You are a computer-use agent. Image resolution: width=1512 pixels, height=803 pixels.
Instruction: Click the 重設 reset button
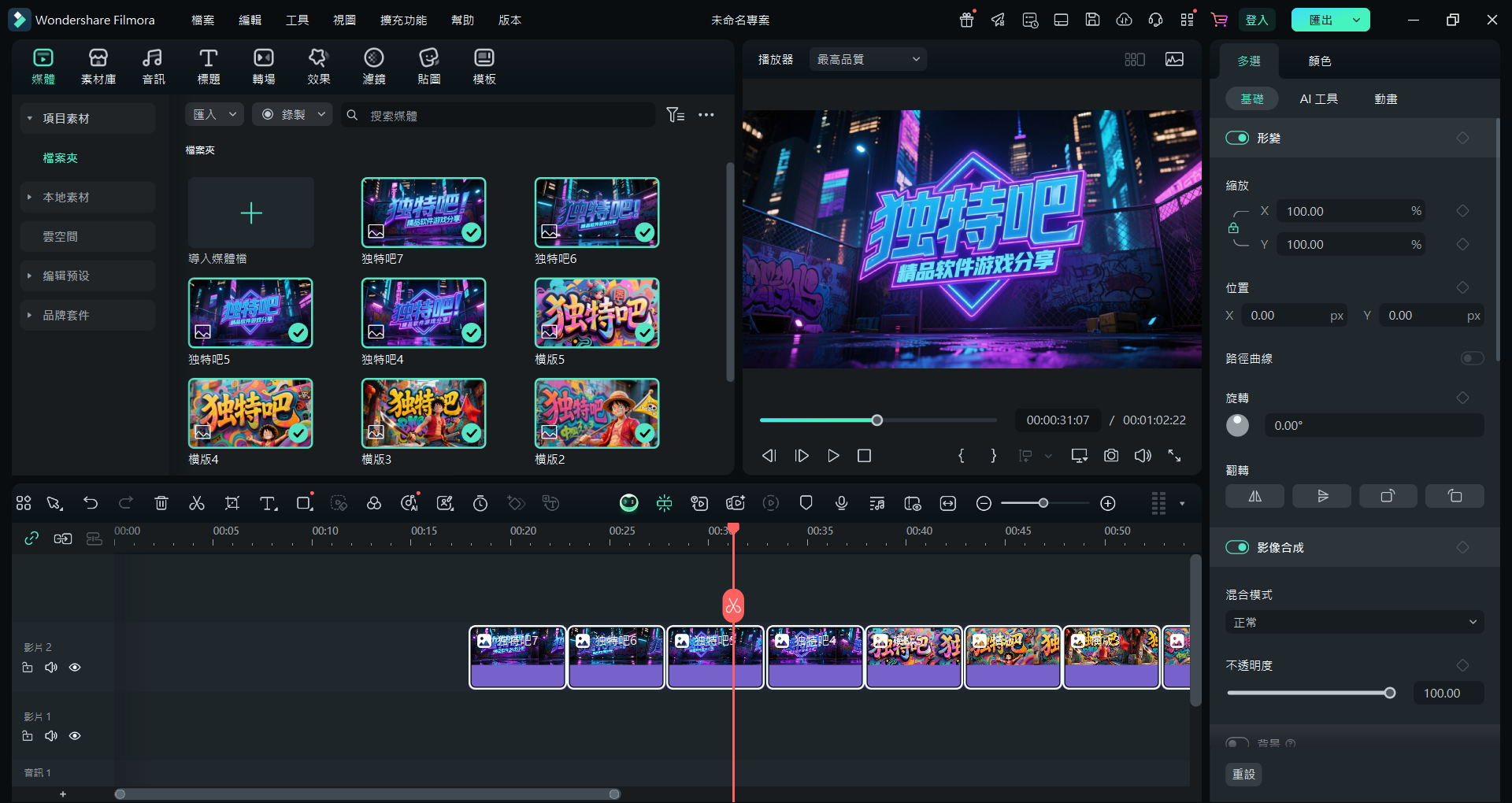tap(1243, 774)
